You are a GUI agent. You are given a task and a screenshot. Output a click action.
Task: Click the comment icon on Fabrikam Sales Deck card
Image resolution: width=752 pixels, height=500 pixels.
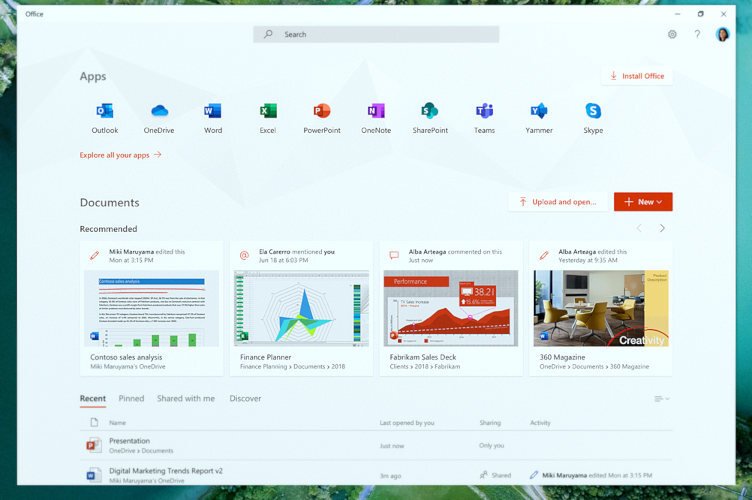coord(394,256)
